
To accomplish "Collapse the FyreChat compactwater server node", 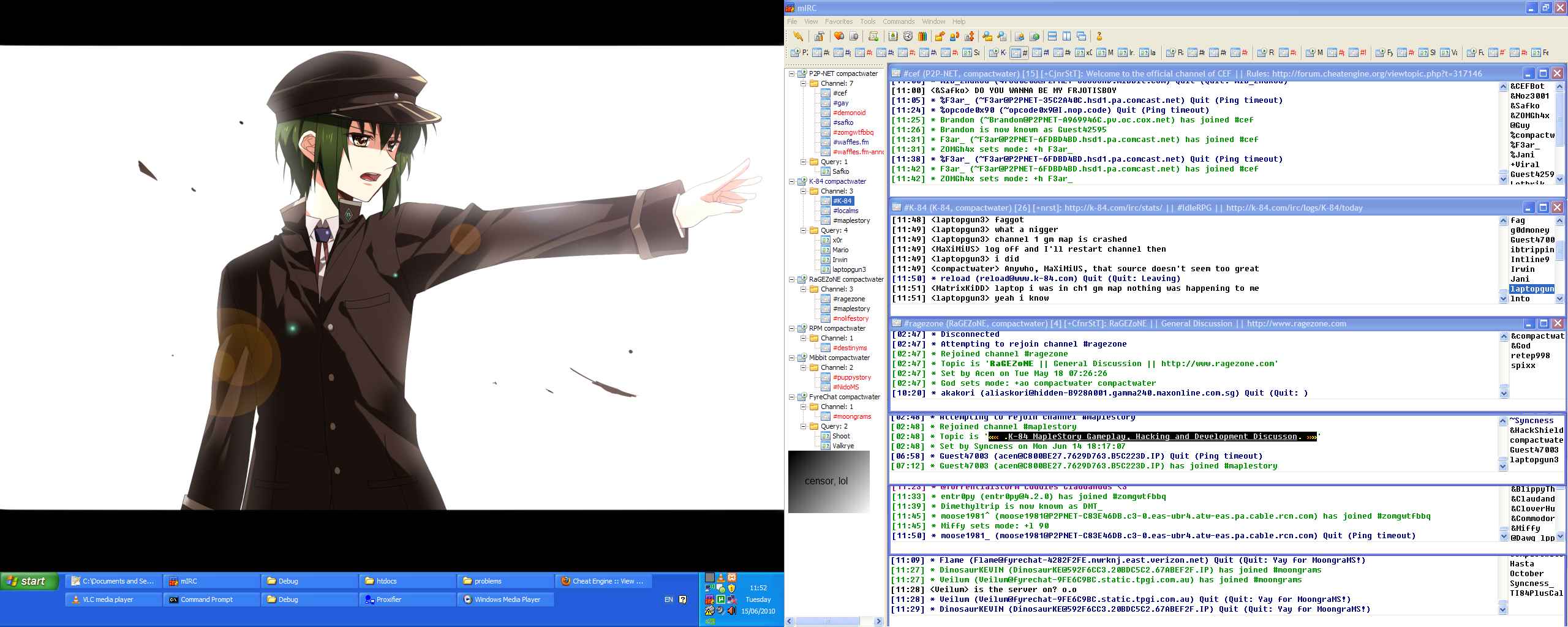I will (x=791, y=397).
